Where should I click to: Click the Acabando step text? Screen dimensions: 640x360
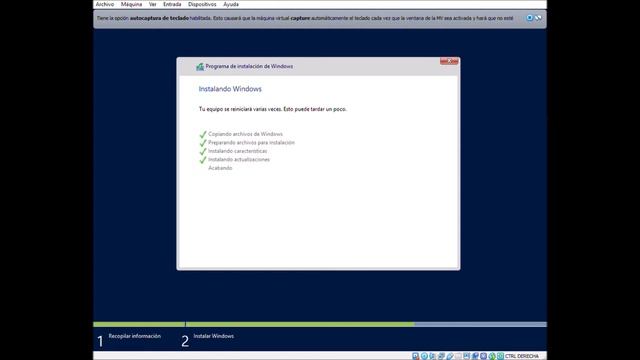click(220, 168)
